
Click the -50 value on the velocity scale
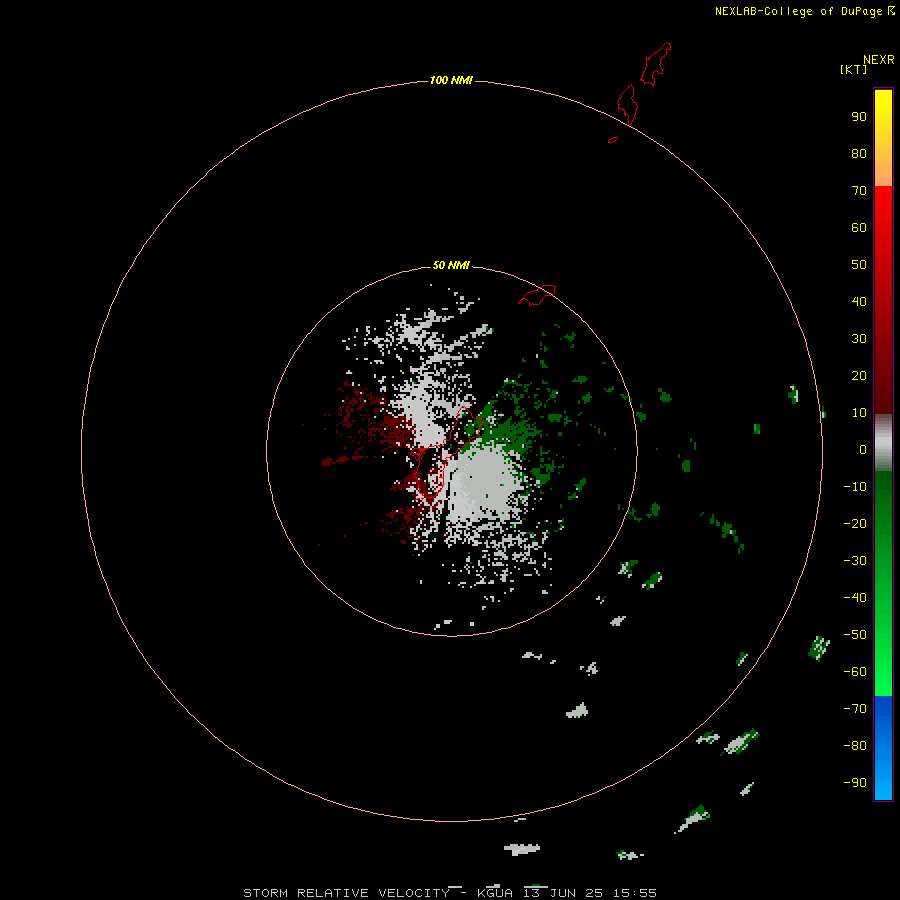point(855,635)
